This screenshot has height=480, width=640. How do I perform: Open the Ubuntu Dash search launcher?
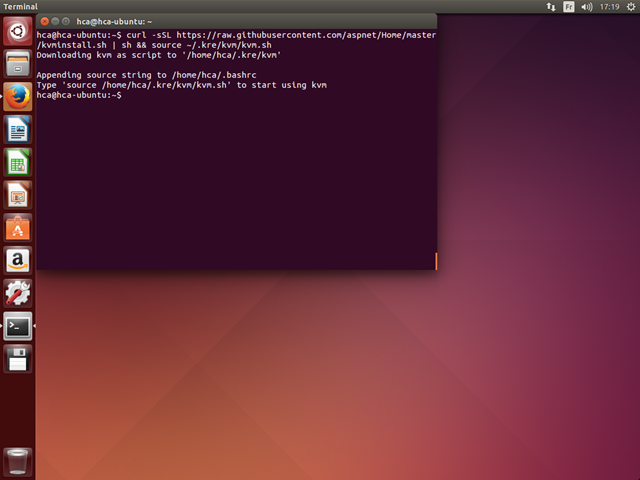[x=18, y=31]
